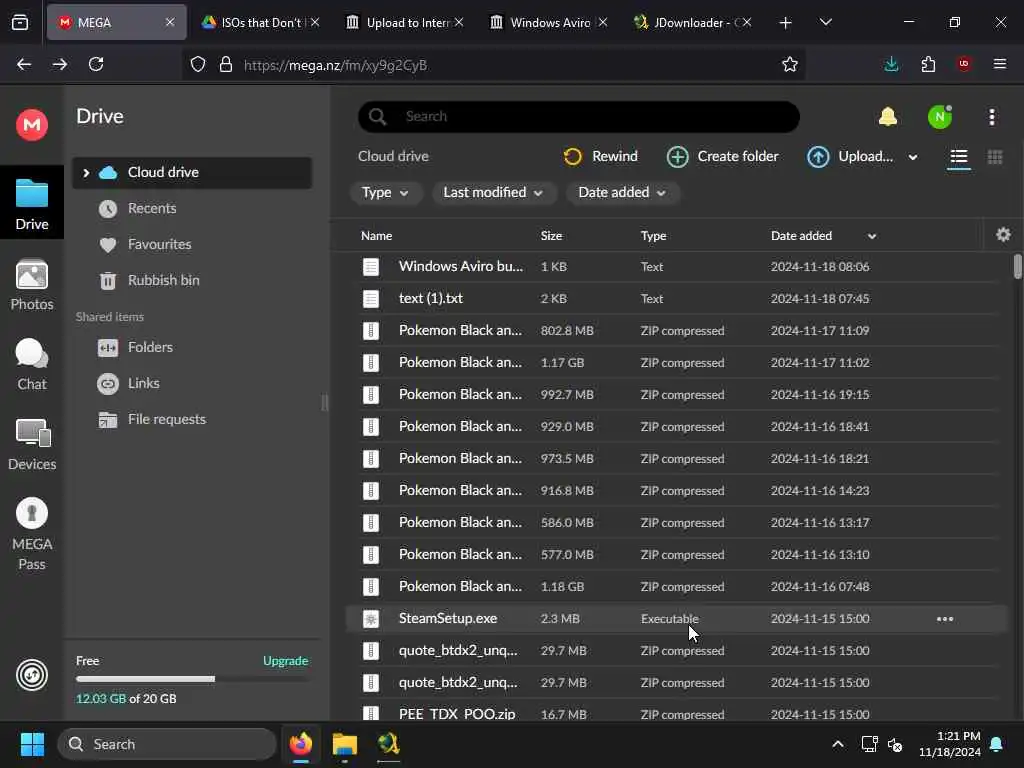The image size is (1024, 768).
Task: Select Cloud drive in the tree
Action: 192,172
